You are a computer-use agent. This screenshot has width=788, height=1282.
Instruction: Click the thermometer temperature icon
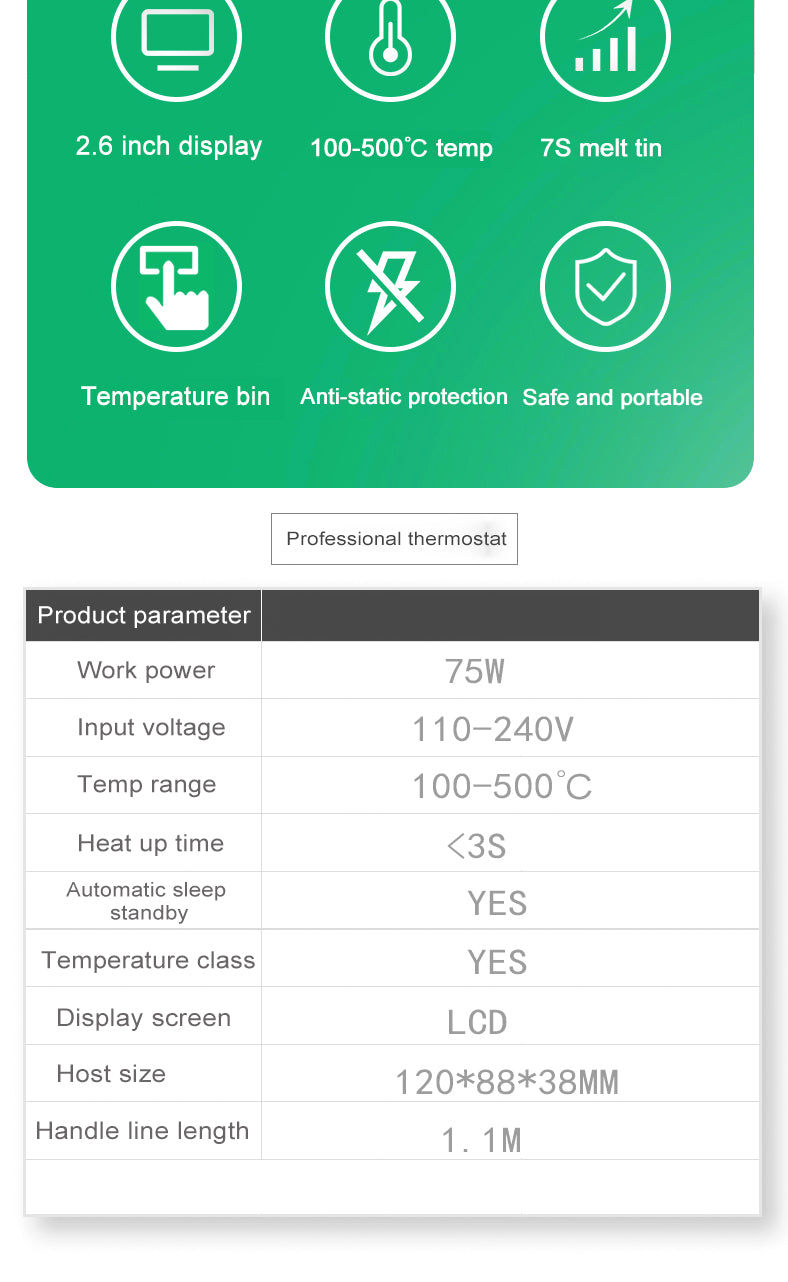[x=390, y=38]
